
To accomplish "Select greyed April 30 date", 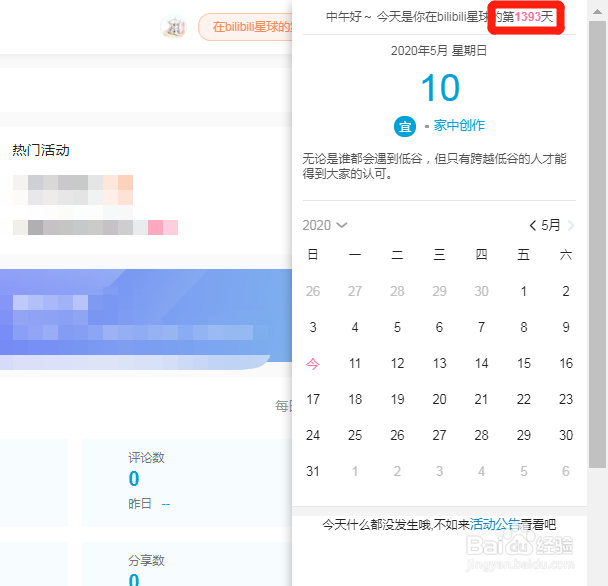I will pos(481,291).
